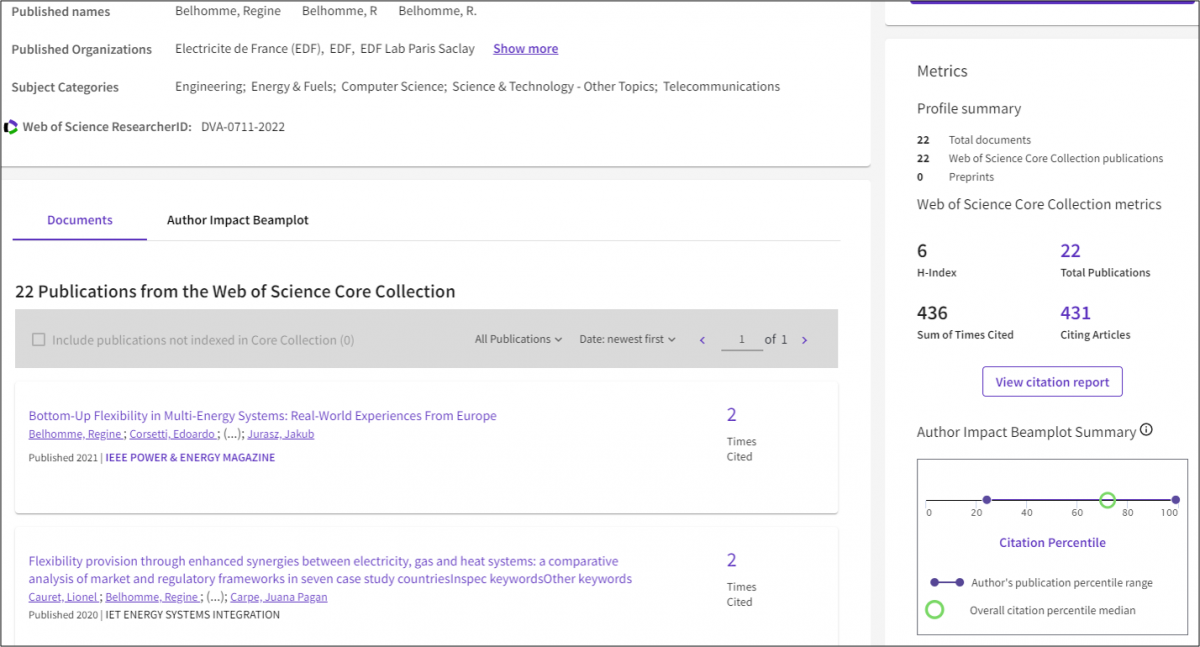
Task: Click the 'Preprints' count row
Action: [956, 177]
